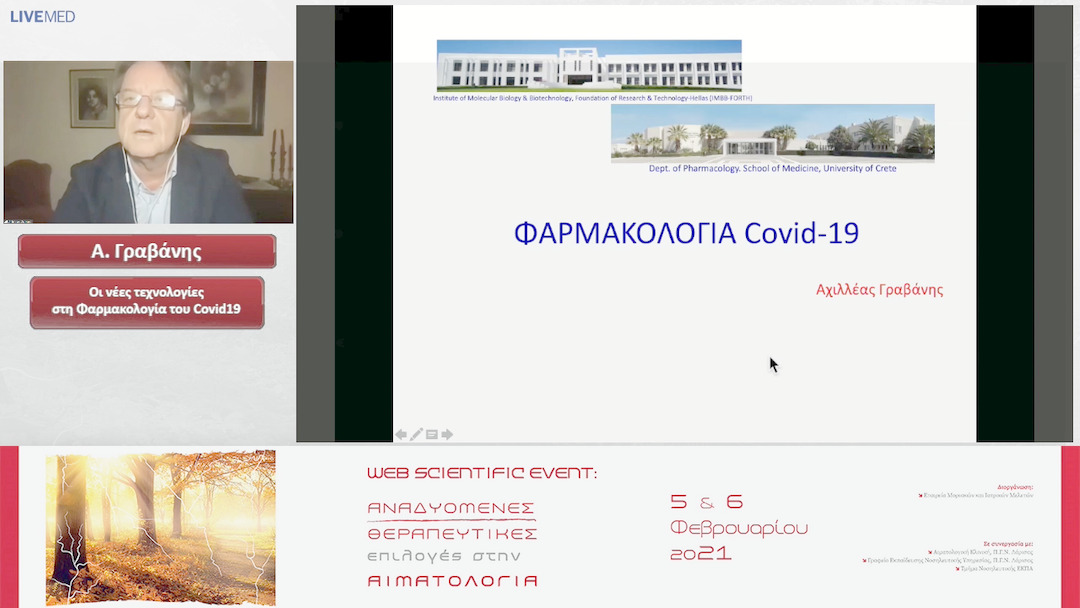Click the 'Οι νέες τεχνολογίες' talk title banner
This screenshot has width=1080, height=608.
[147, 302]
